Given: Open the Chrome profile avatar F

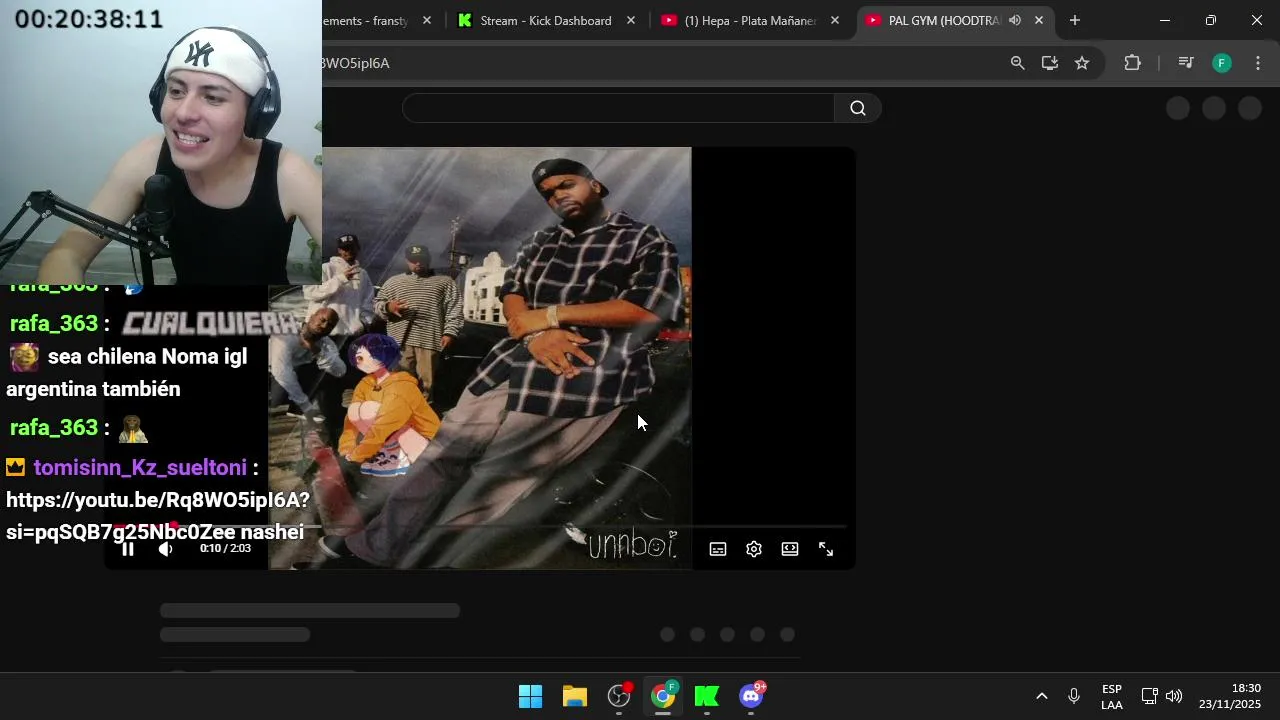Looking at the screenshot, I should 1222,63.
